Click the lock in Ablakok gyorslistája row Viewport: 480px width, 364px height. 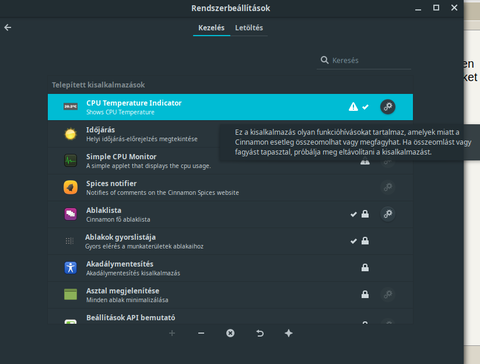[x=365, y=241]
